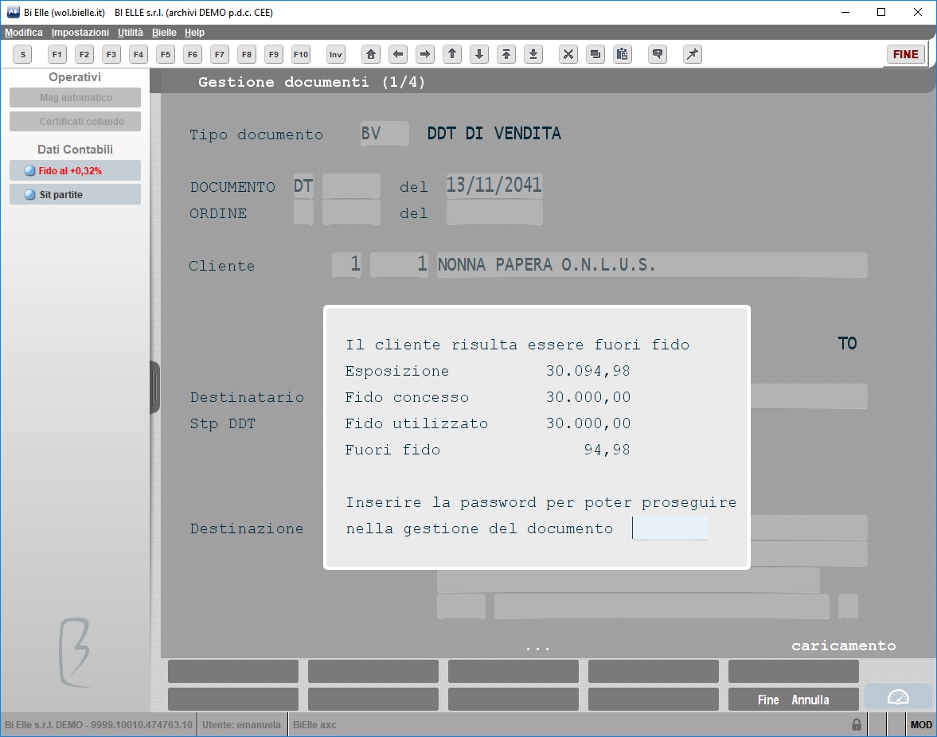Image resolution: width=937 pixels, height=737 pixels.
Task: Click the right arrow toolbar icon
Action: [x=425, y=54]
